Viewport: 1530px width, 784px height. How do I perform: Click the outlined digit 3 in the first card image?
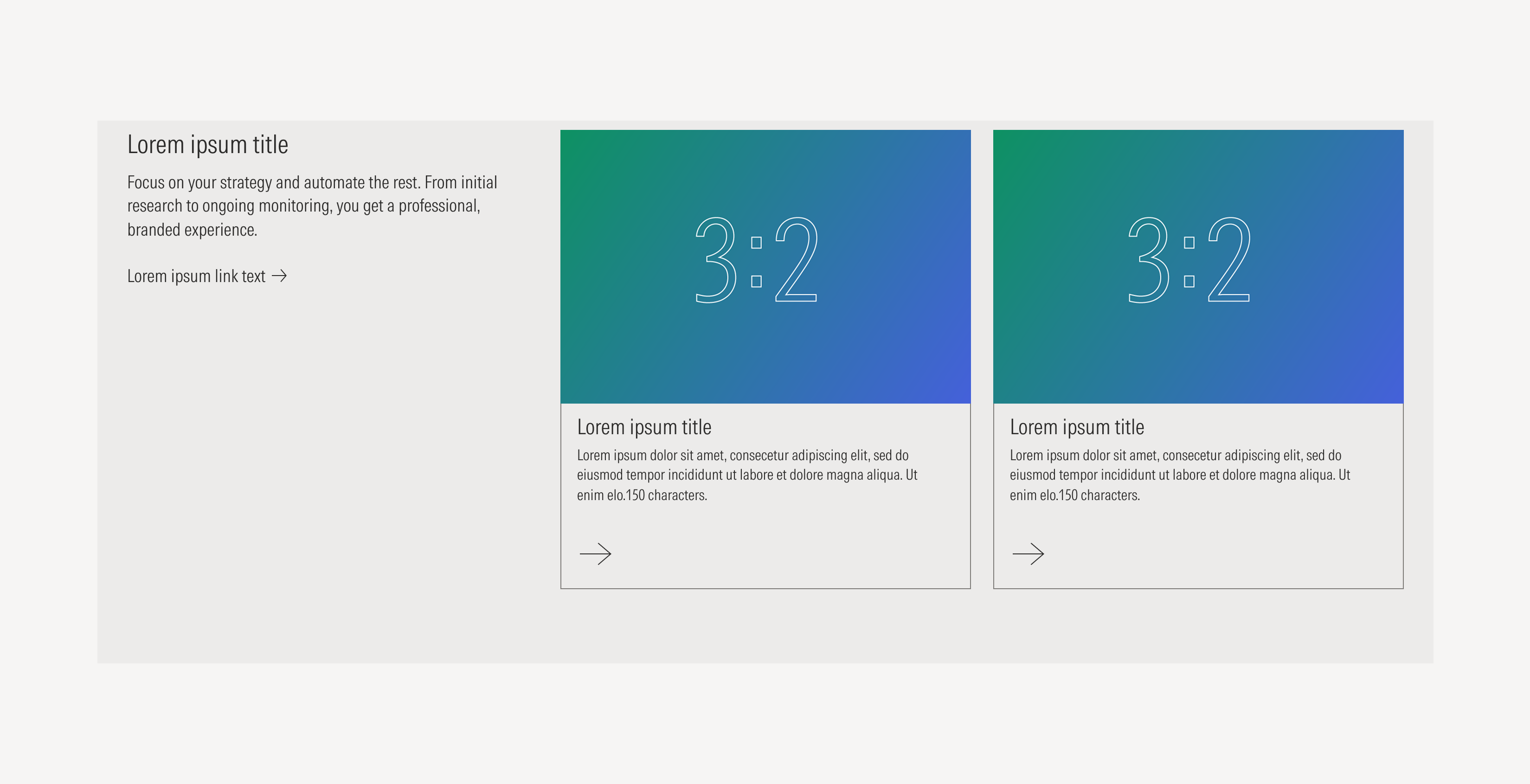point(716,260)
